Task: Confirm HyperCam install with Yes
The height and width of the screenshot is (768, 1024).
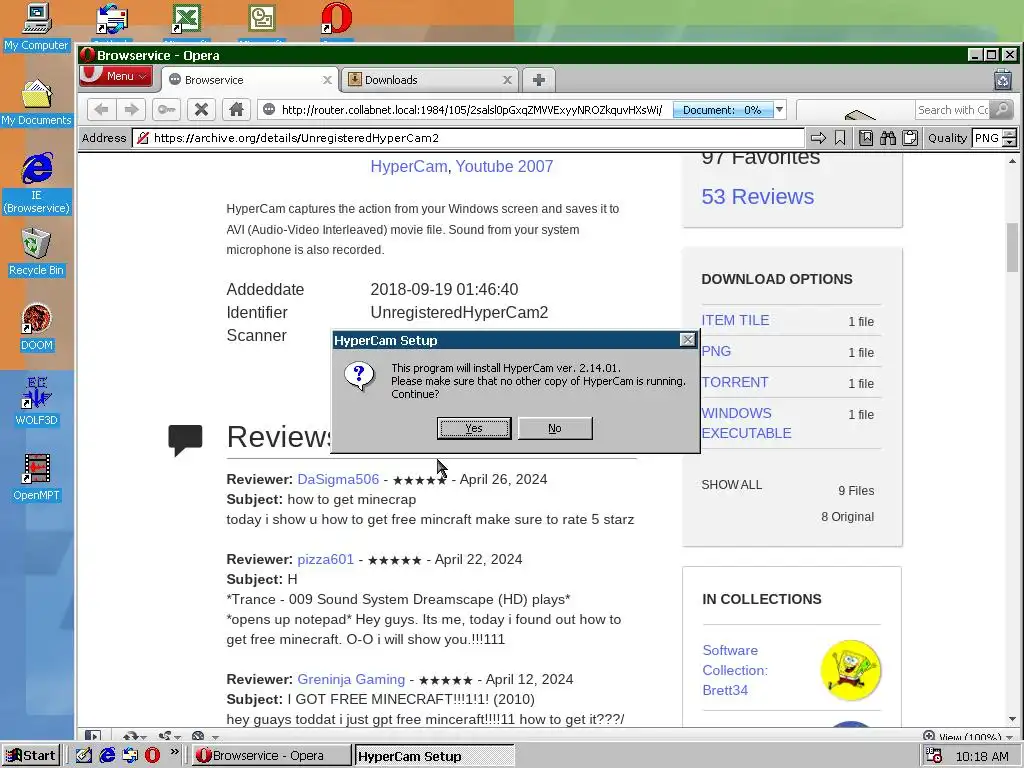Action: coord(474,428)
